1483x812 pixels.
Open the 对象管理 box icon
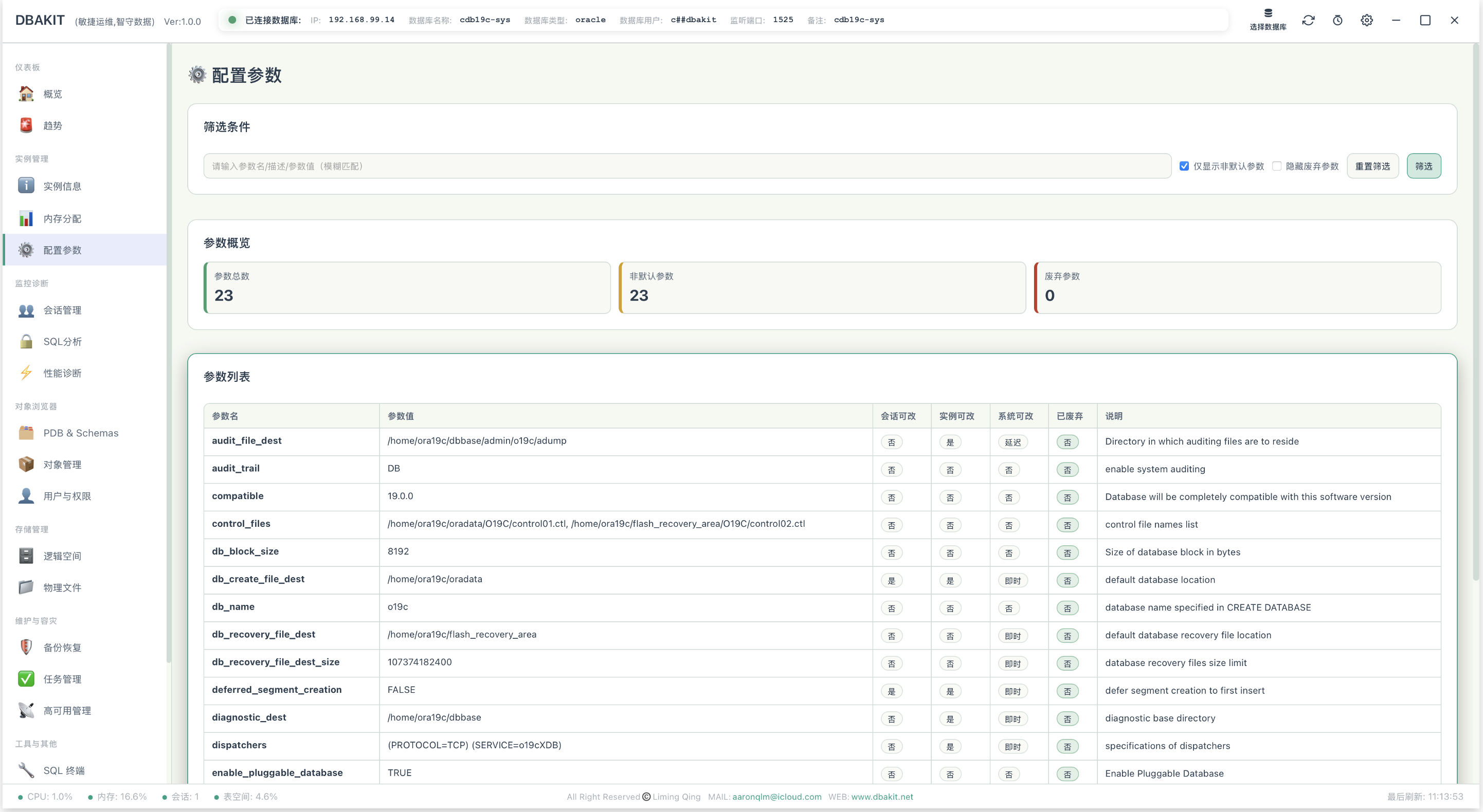click(x=26, y=465)
